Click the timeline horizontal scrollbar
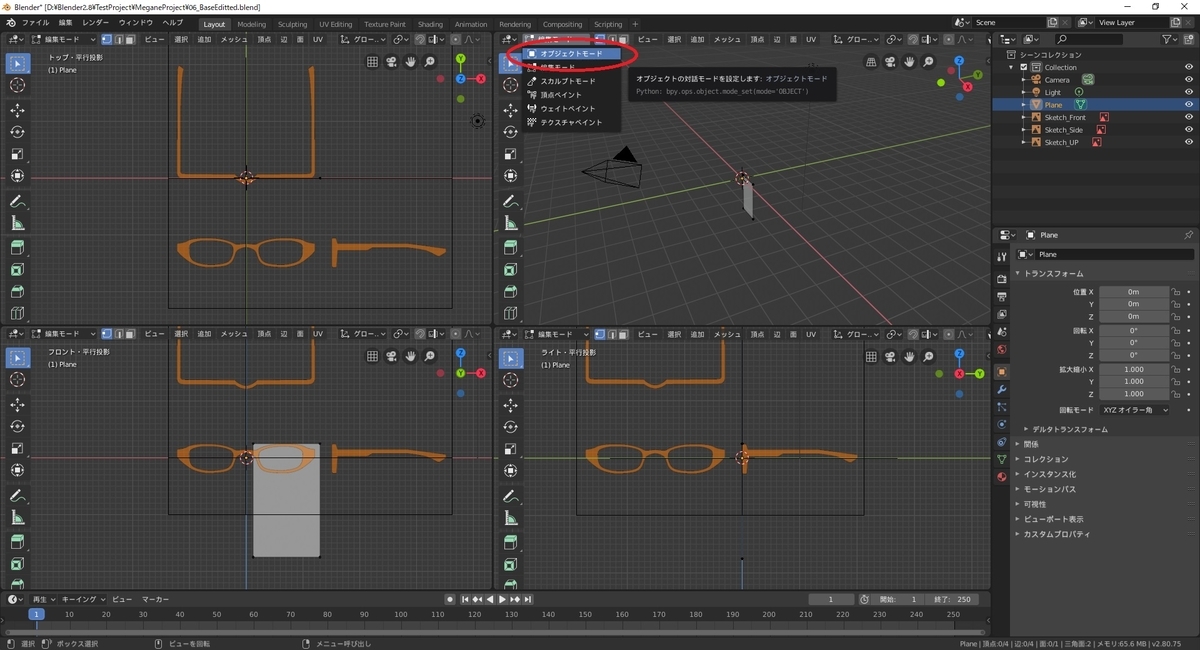 [x=495, y=632]
